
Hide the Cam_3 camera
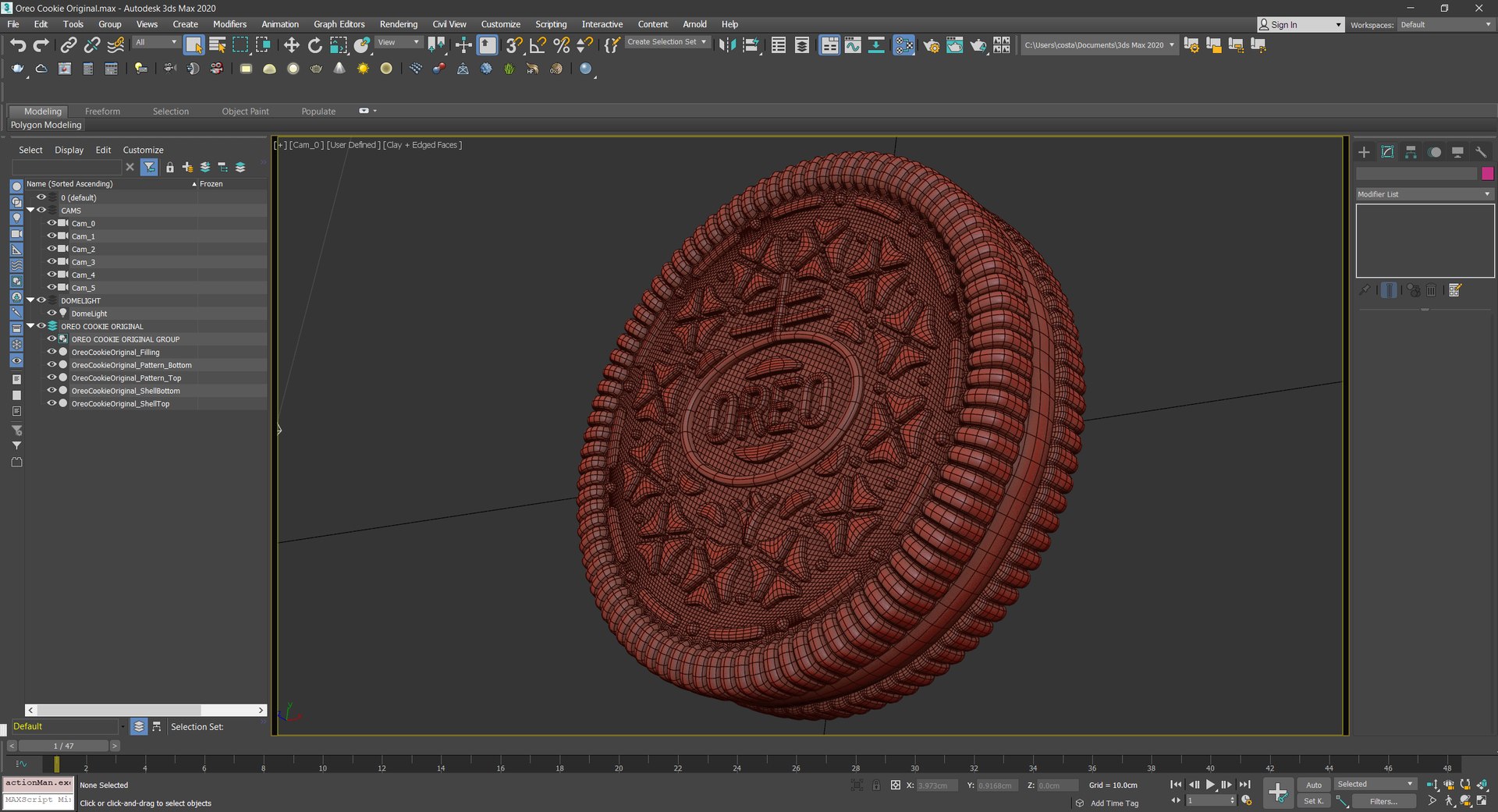click(x=51, y=262)
